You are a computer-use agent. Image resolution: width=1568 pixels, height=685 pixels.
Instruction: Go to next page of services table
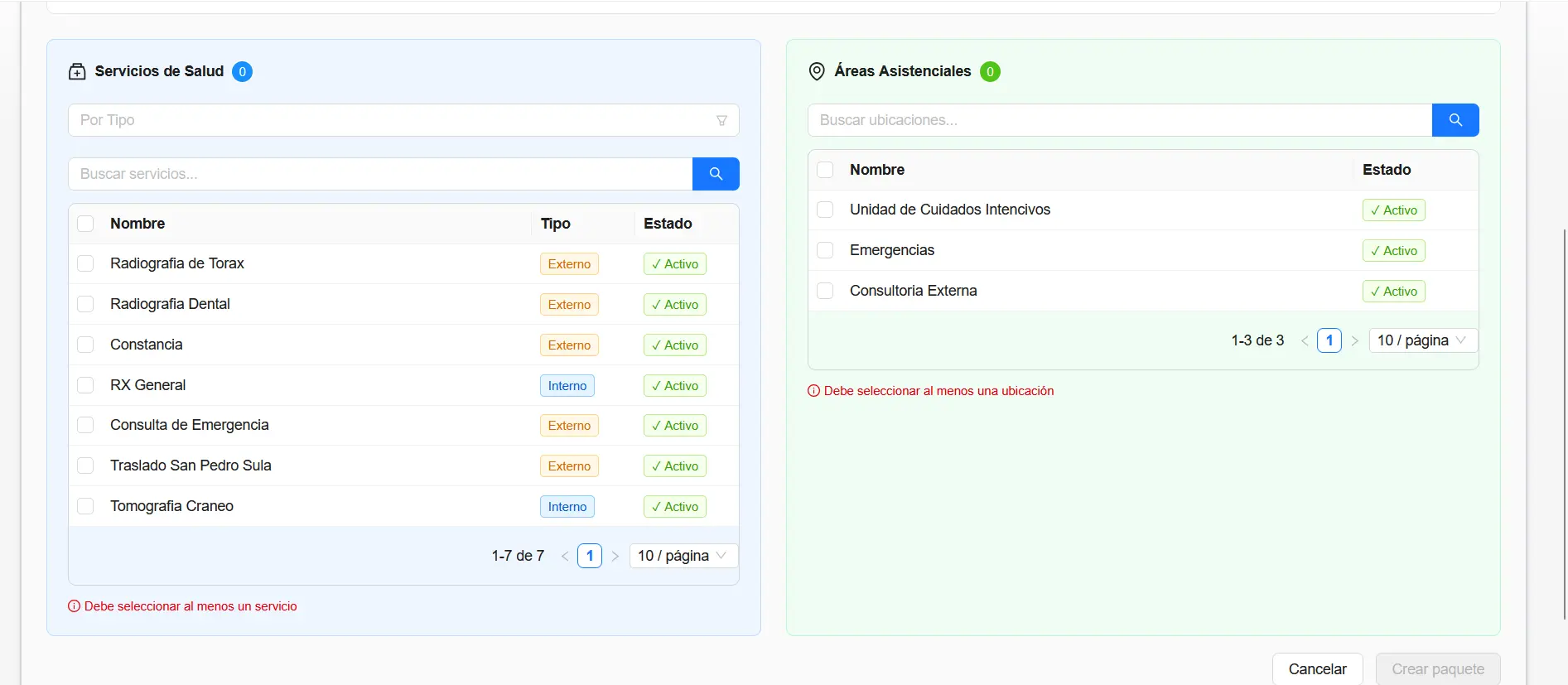point(615,557)
